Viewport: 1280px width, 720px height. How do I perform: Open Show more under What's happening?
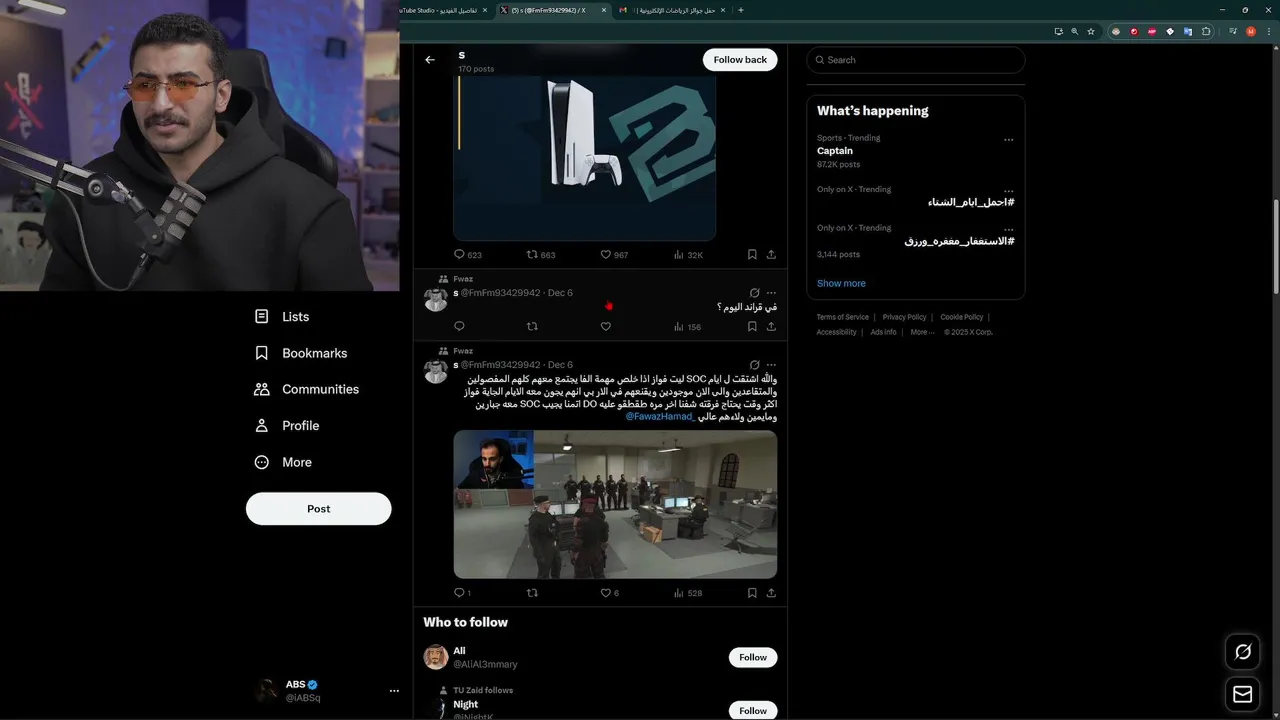point(841,283)
